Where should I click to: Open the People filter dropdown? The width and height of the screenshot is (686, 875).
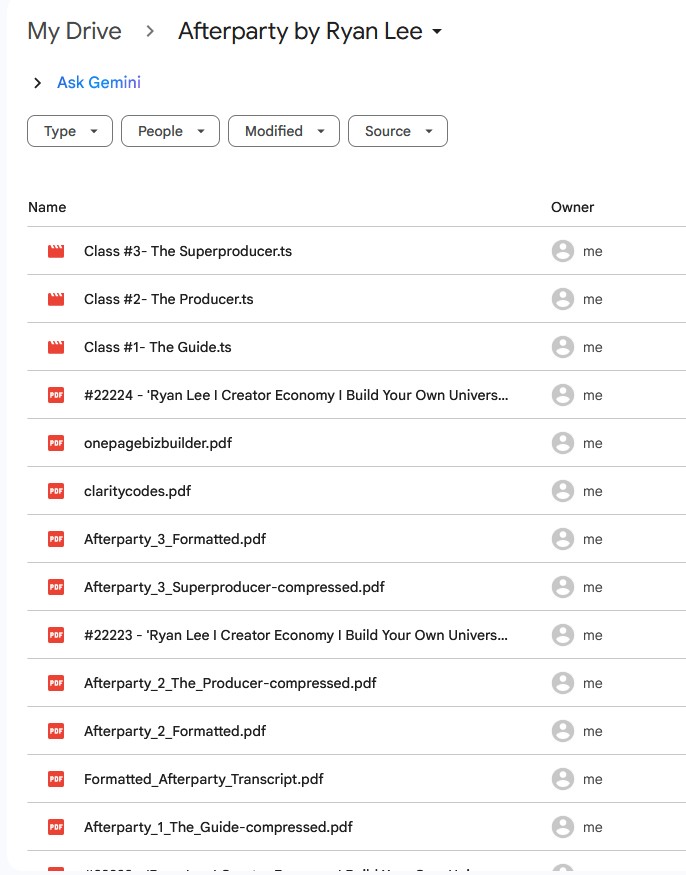[x=169, y=131]
